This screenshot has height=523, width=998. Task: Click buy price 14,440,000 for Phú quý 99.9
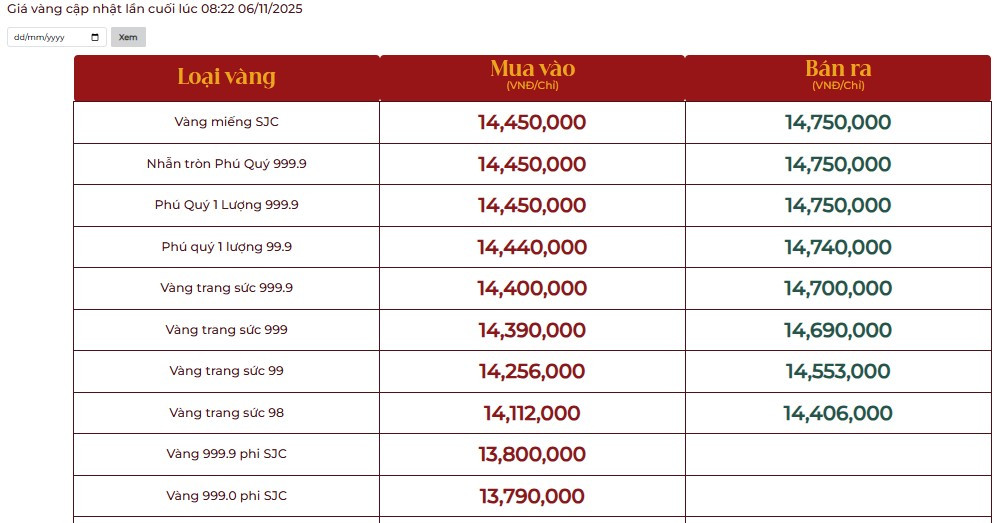pos(532,247)
